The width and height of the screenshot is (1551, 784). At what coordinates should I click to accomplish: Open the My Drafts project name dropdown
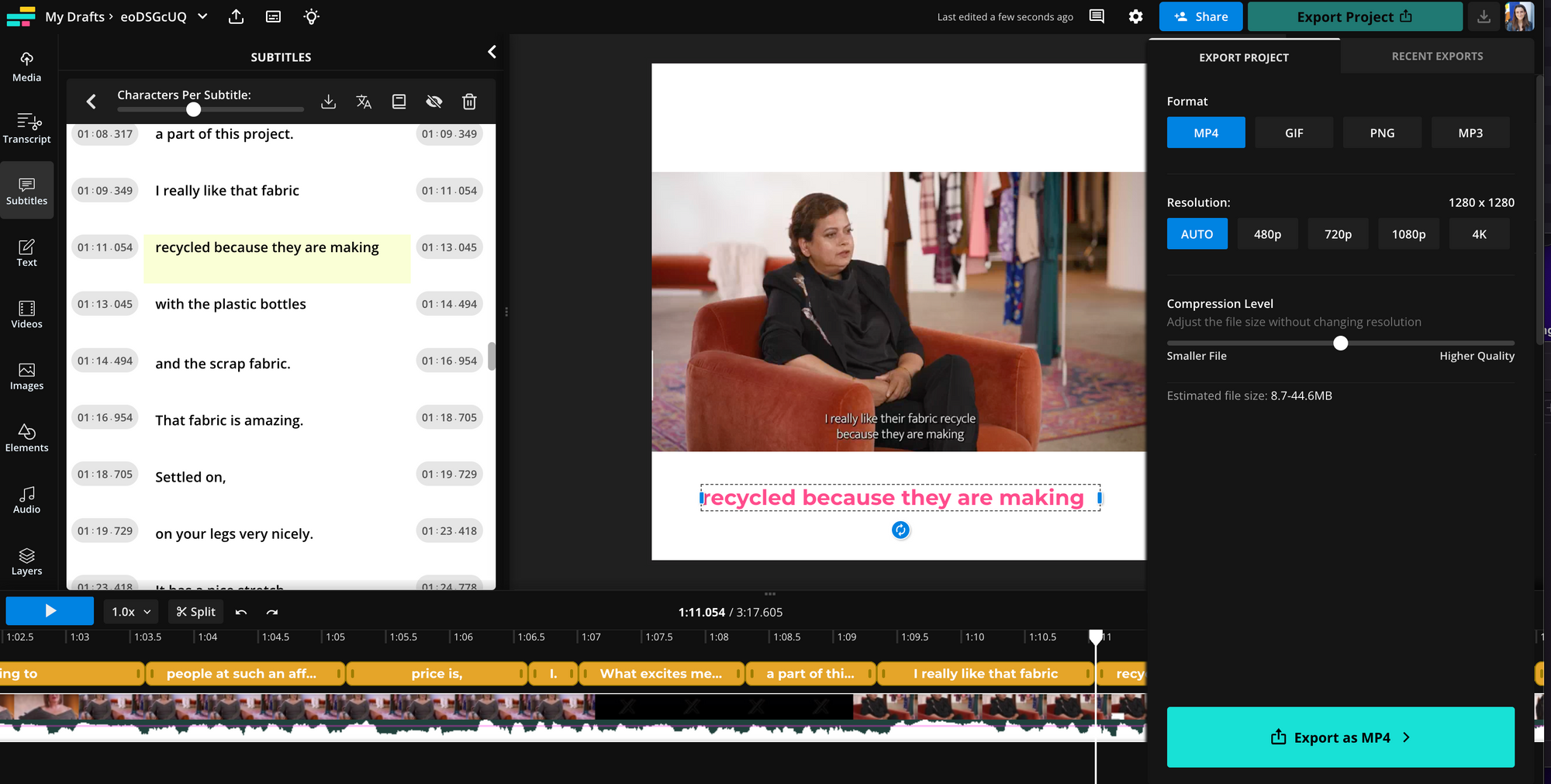pyautogui.click(x=201, y=16)
